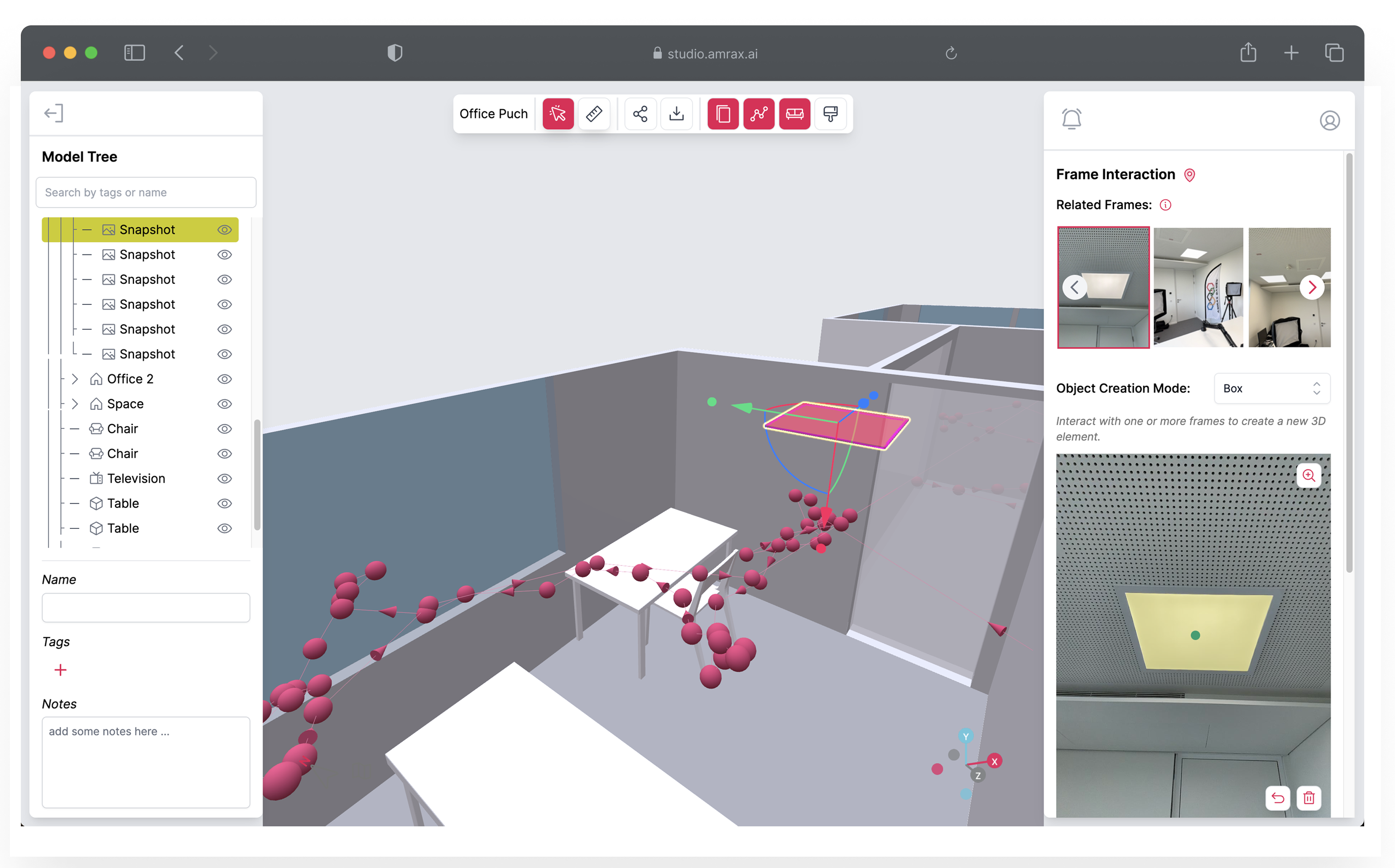The width and height of the screenshot is (1395, 868).
Task: Expand the Office 2 tree node
Action: point(75,379)
